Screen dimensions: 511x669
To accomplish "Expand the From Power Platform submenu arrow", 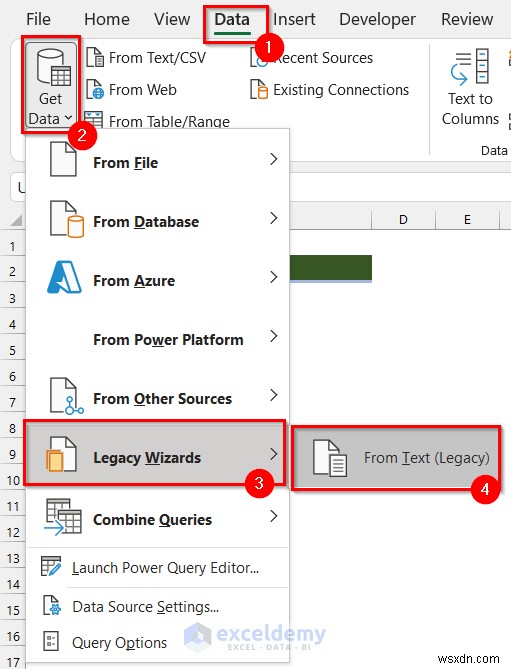I will pos(274,336).
